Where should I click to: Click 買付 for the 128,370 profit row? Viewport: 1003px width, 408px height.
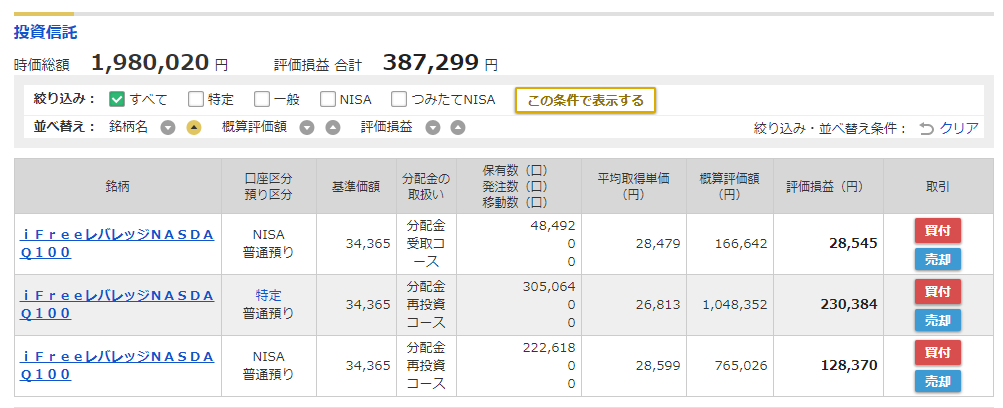937,352
